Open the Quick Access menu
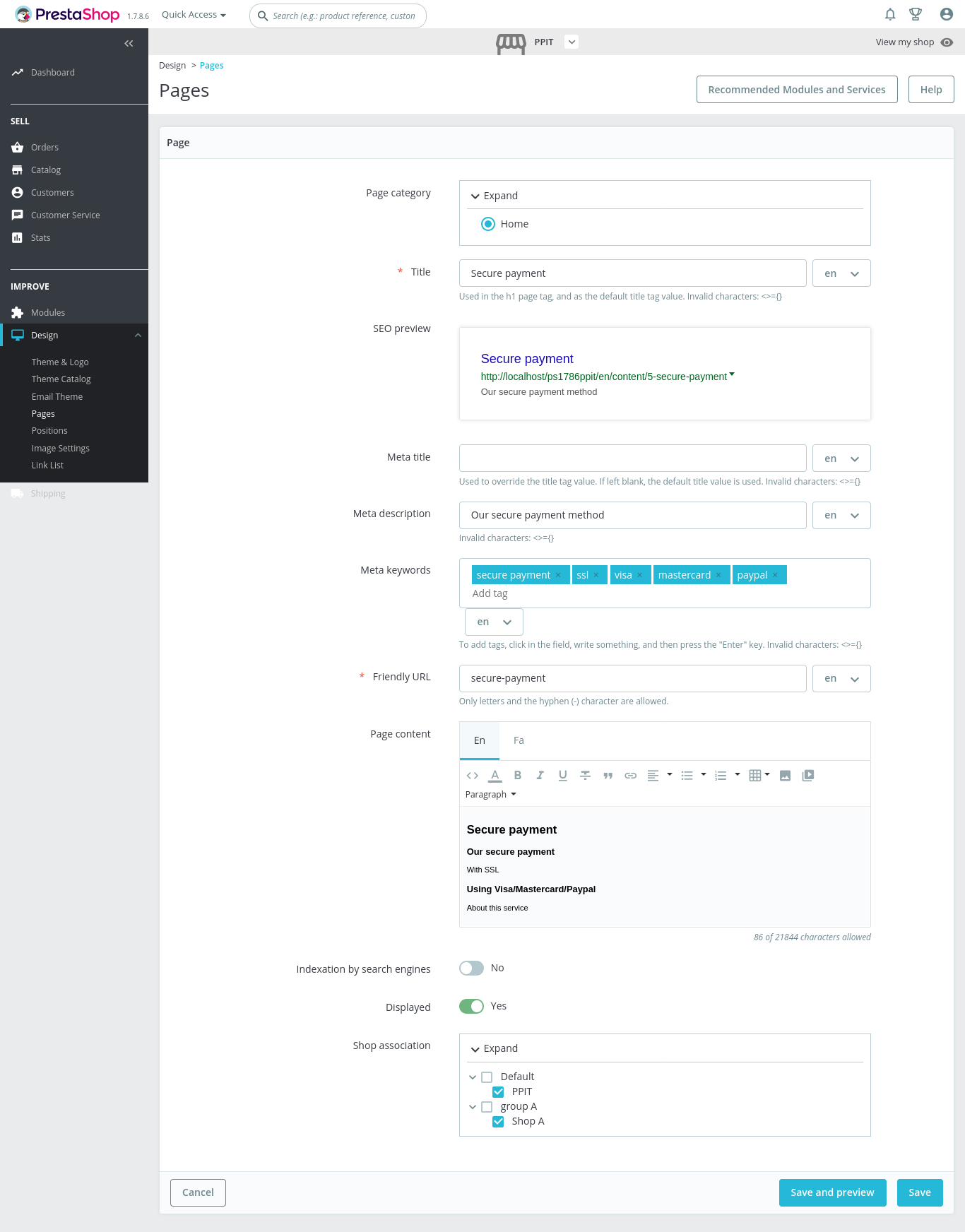965x1232 pixels. (194, 15)
